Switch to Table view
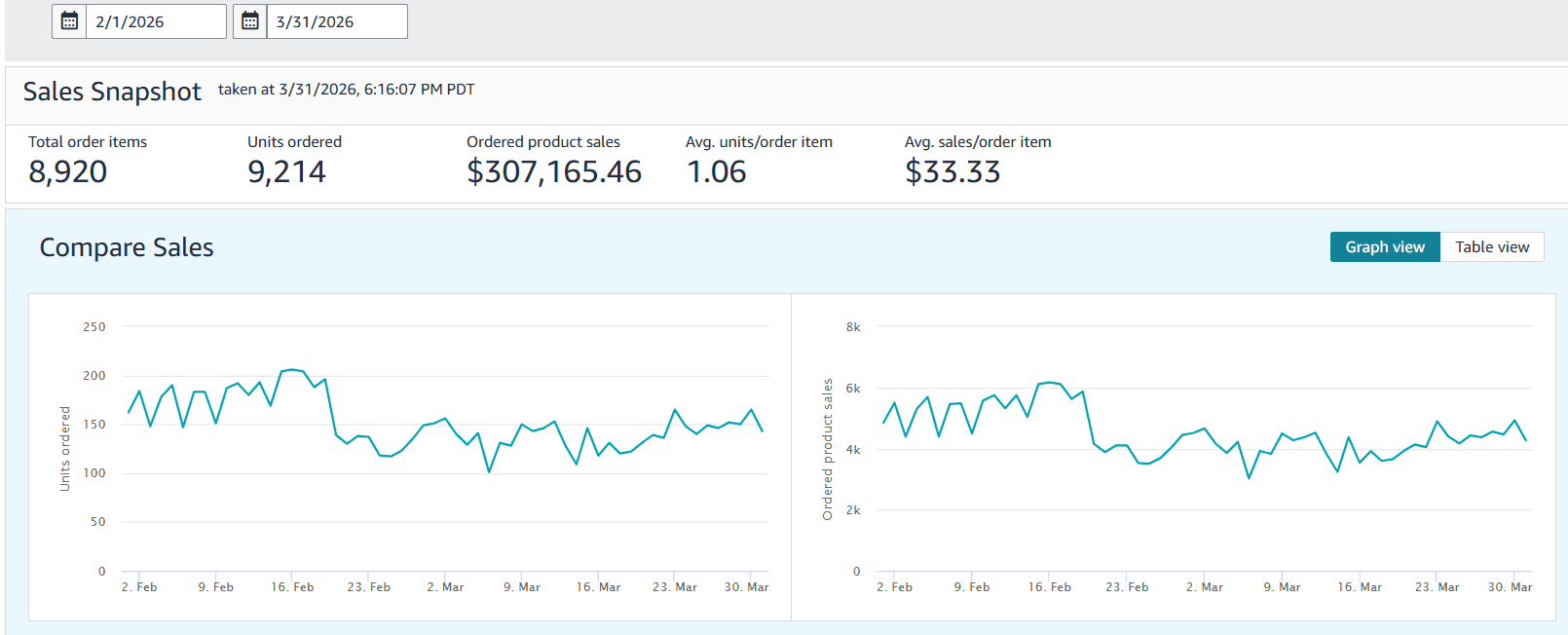 (x=1491, y=247)
